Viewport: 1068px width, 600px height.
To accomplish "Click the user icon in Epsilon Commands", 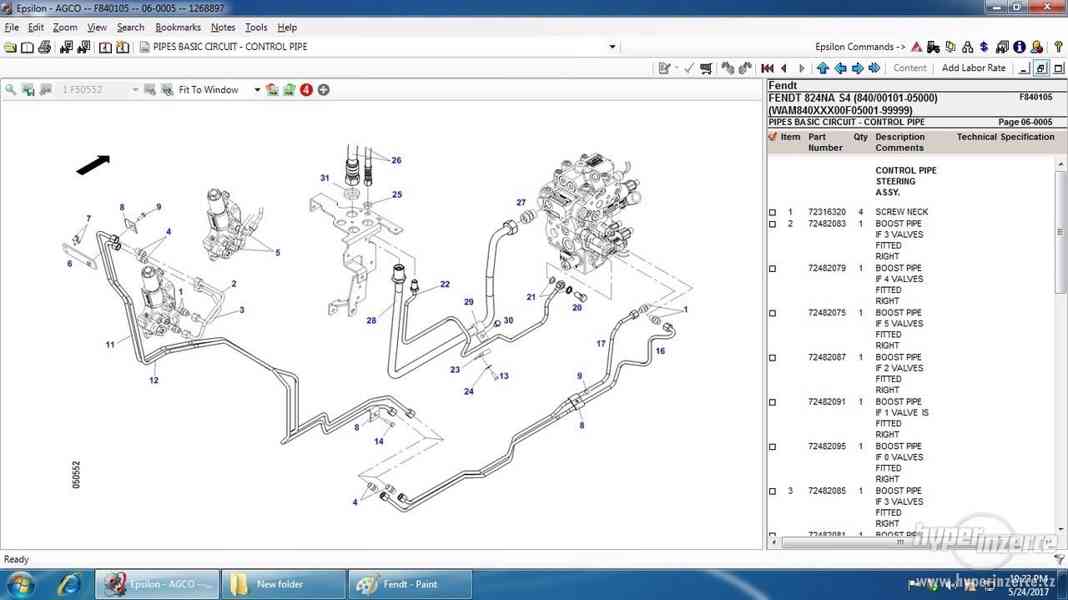I will (x=1037, y=47).
